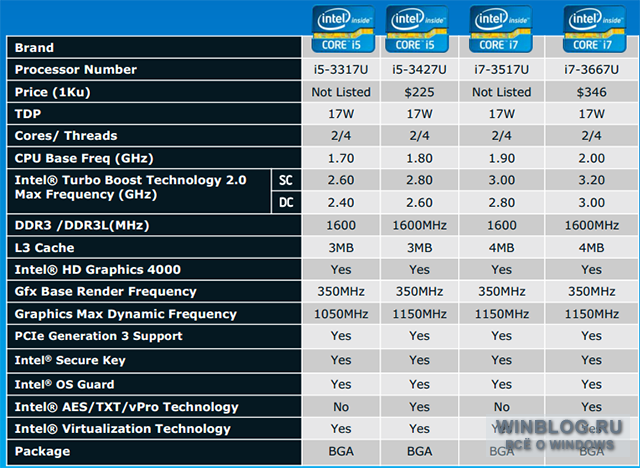The height and width of the screenshot is (468, 640).
Task: Click 'BGA' package cell for i5-3427U
Action: 419,451
